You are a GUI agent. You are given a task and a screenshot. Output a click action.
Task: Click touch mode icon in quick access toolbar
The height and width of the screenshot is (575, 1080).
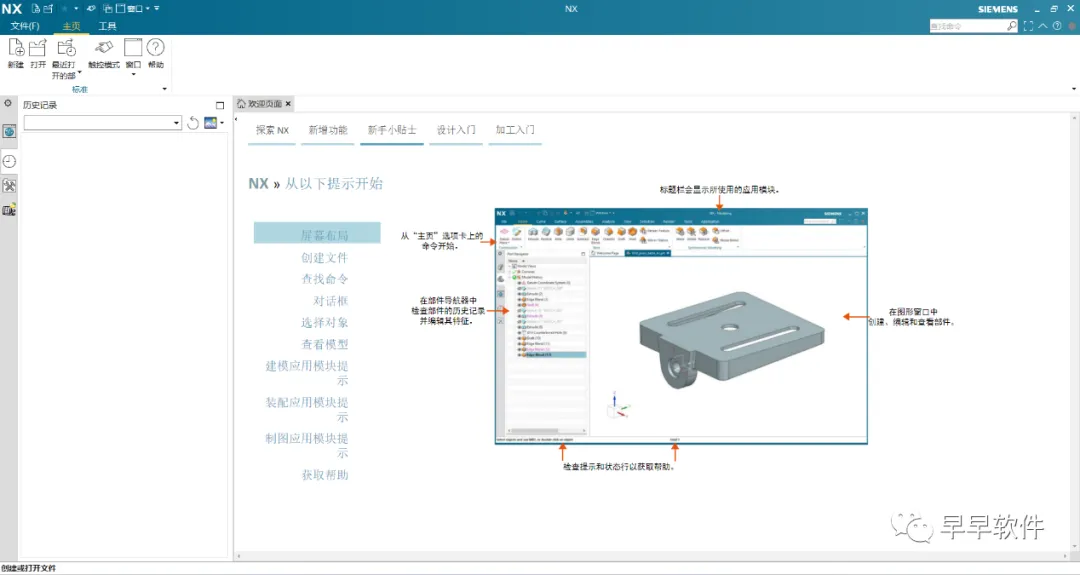click(91, 9)
